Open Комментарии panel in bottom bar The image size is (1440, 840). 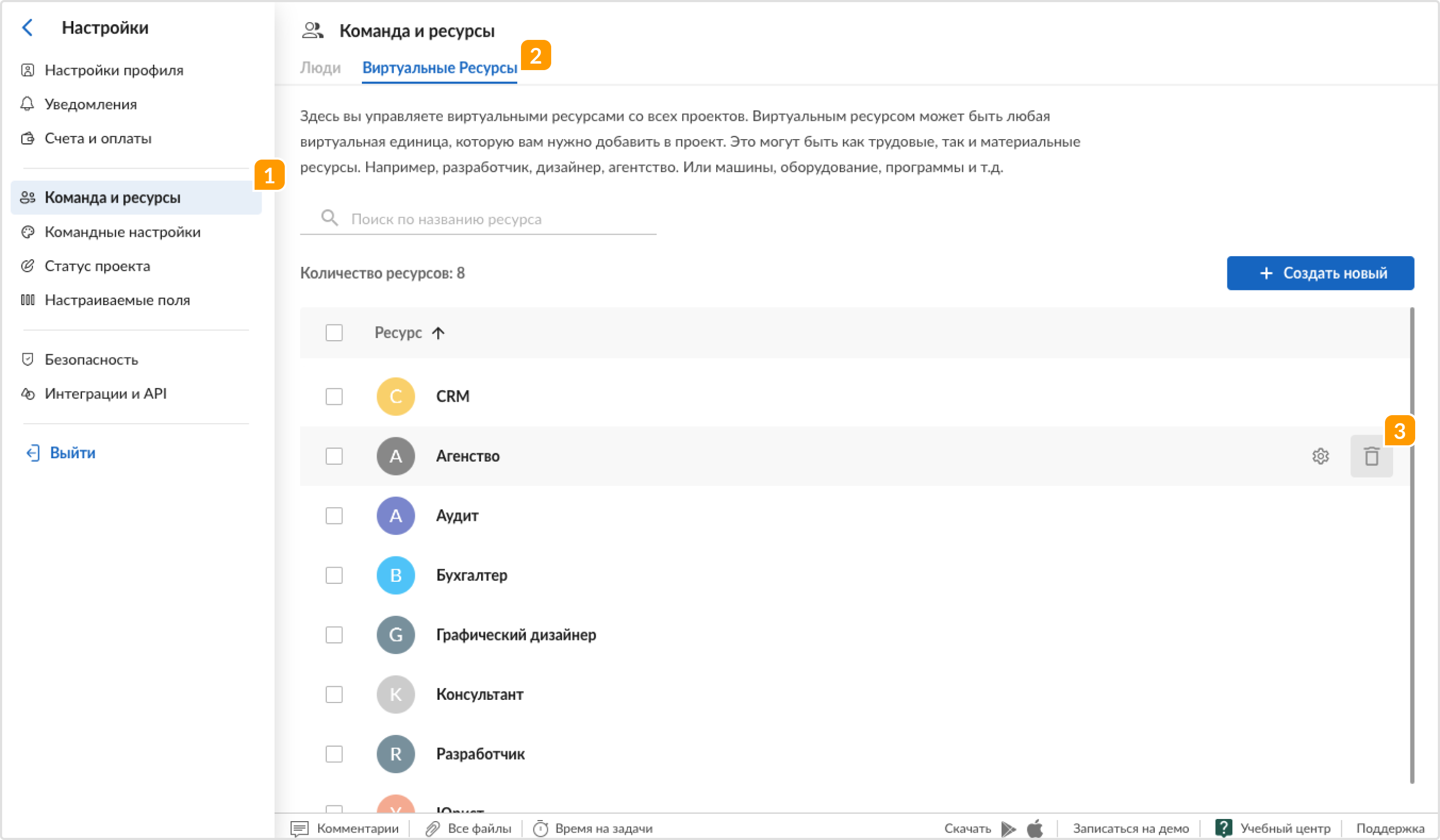345,829
